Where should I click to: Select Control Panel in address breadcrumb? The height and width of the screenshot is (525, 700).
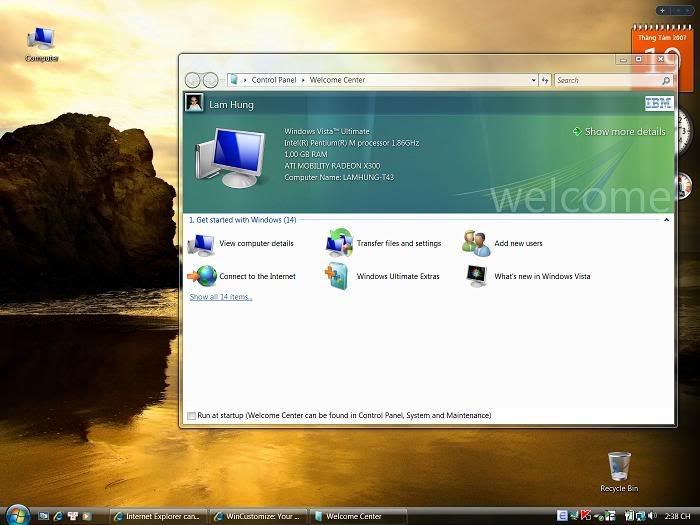click(x=274, y=80)
